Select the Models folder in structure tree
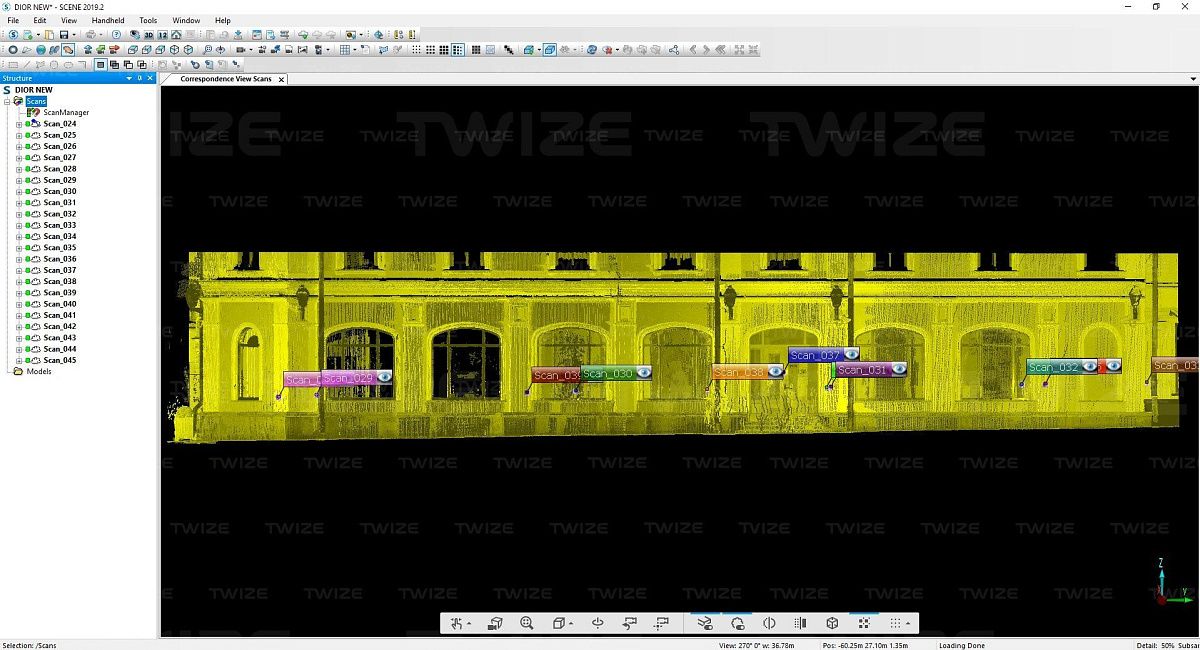The height and width of the screenshot is (650, 1200). [39, 372]
